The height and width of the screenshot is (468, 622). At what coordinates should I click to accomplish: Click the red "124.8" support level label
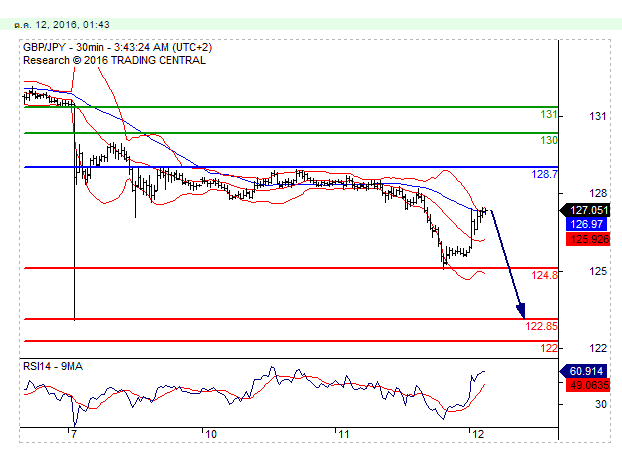544,275
